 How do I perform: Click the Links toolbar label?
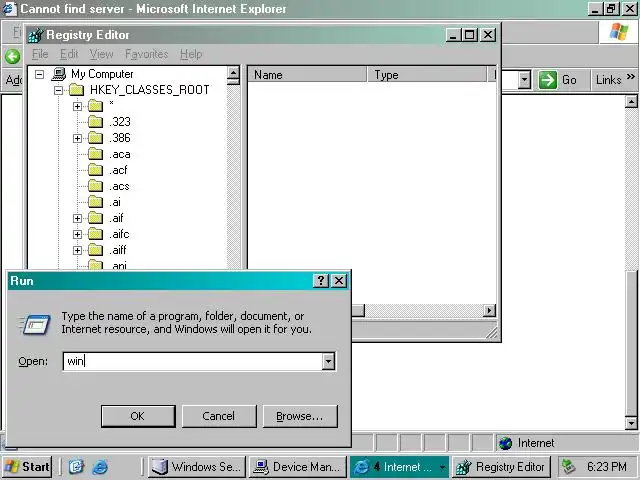point(608,80)
